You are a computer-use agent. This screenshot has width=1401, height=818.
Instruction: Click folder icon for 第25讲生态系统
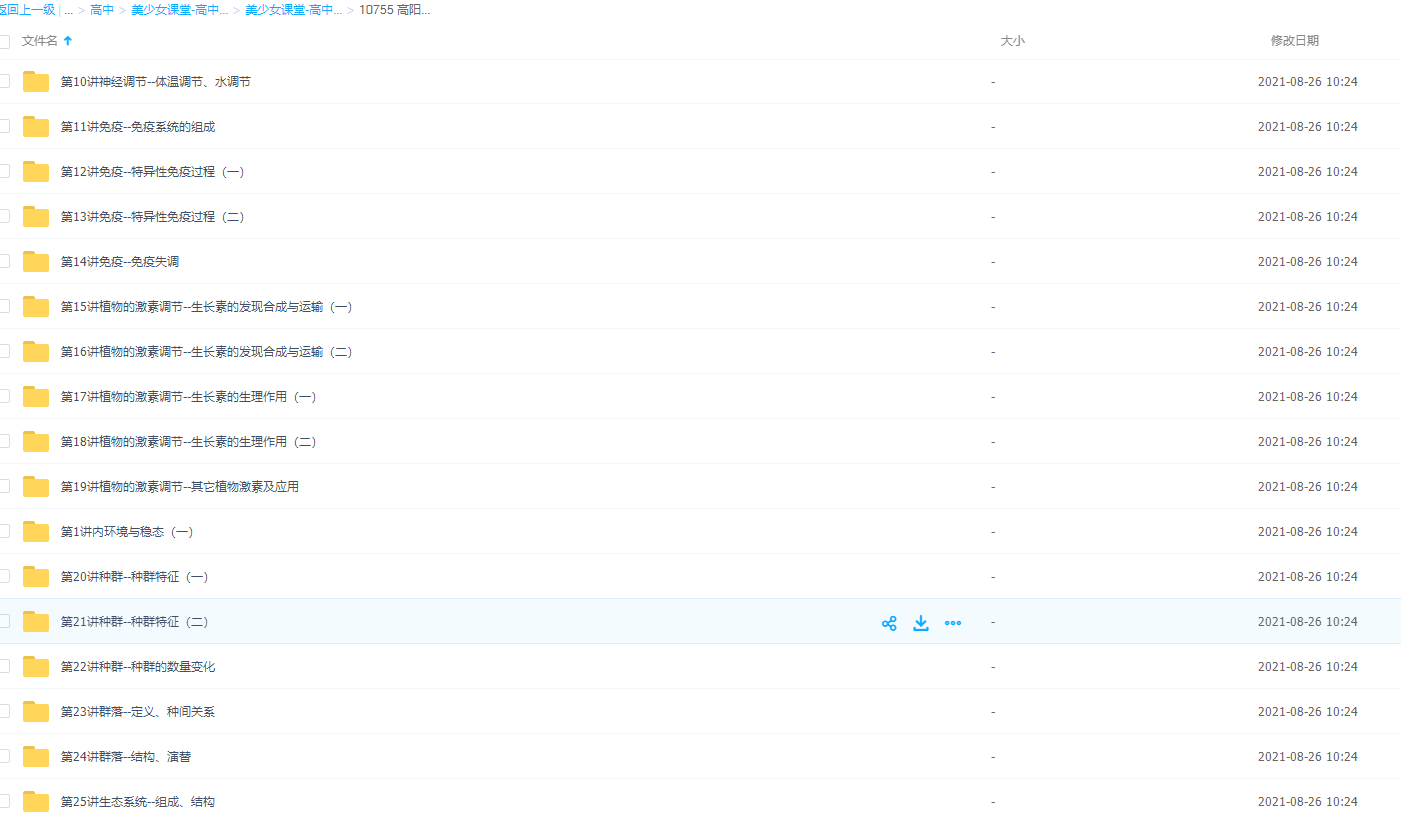click(36, 802)
